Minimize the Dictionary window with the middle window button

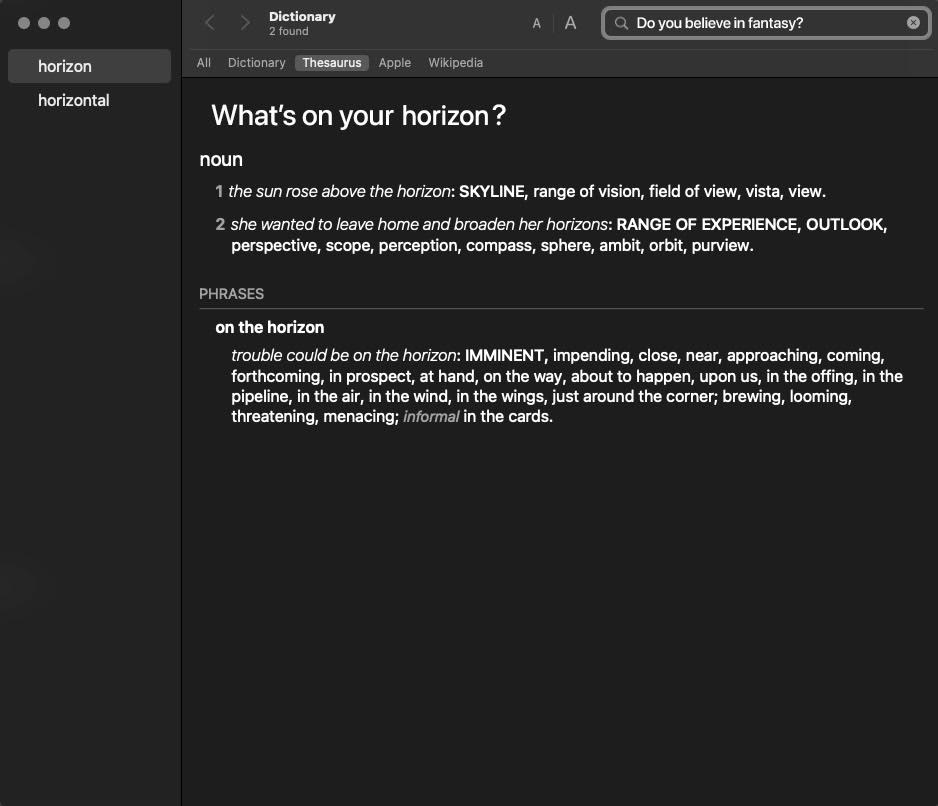[x=44, y=23]
